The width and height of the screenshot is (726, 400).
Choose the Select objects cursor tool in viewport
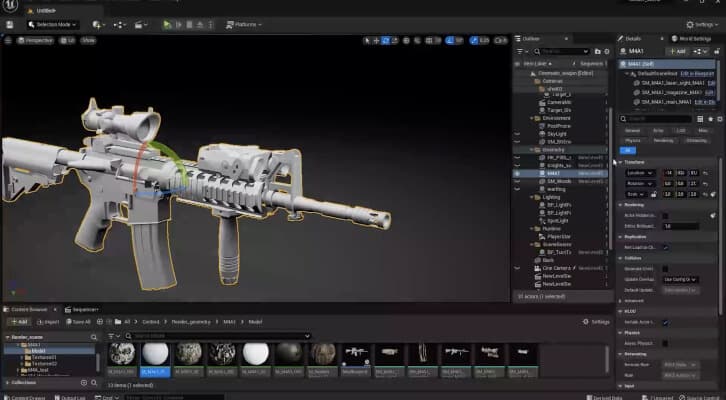click(368, 41)
